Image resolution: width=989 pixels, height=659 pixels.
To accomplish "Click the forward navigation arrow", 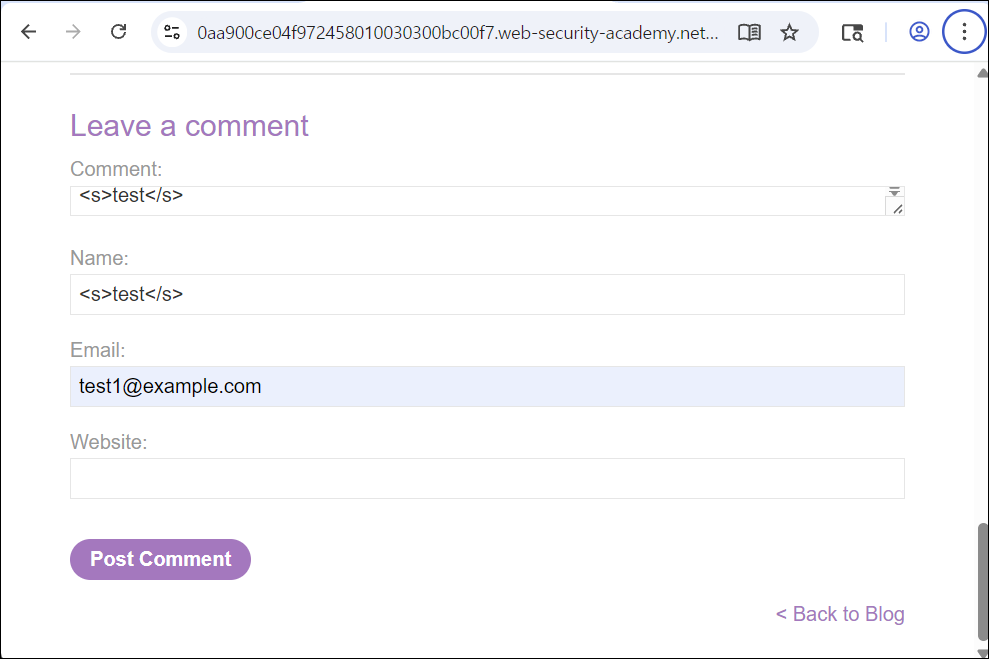I will click(x=73, y=32).
